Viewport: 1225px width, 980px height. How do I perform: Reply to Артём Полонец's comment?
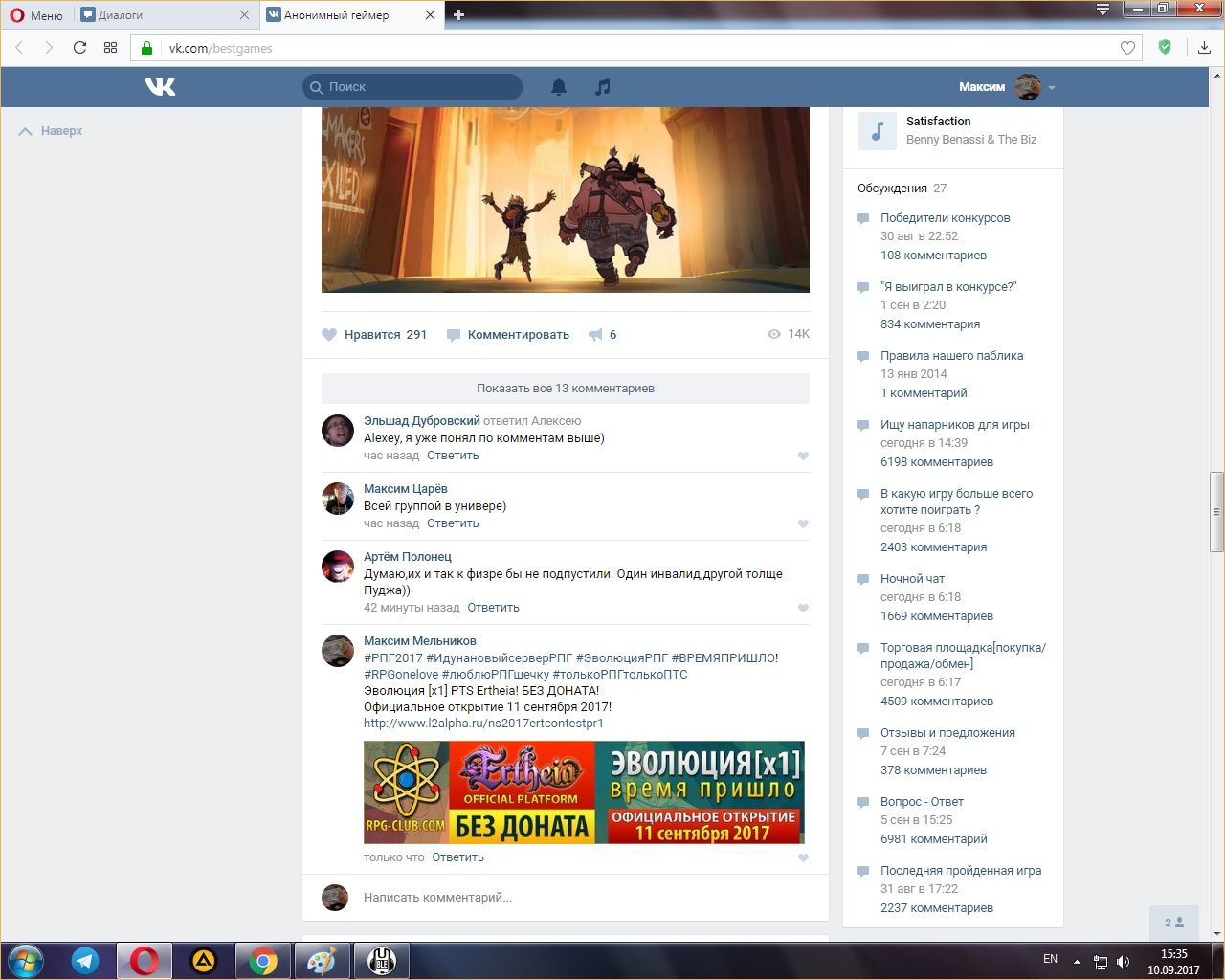tap(493, 608)
